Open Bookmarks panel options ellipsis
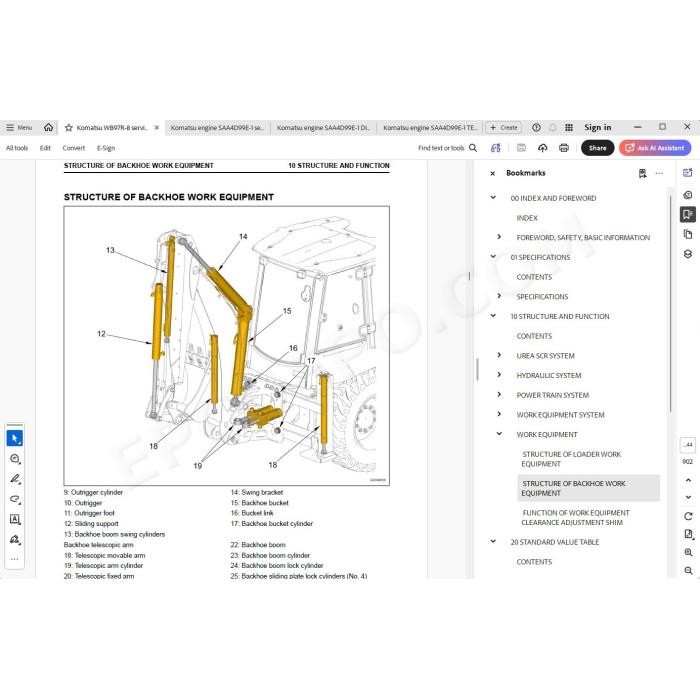The width and height of the screenshot is (700, 700). 659,173
